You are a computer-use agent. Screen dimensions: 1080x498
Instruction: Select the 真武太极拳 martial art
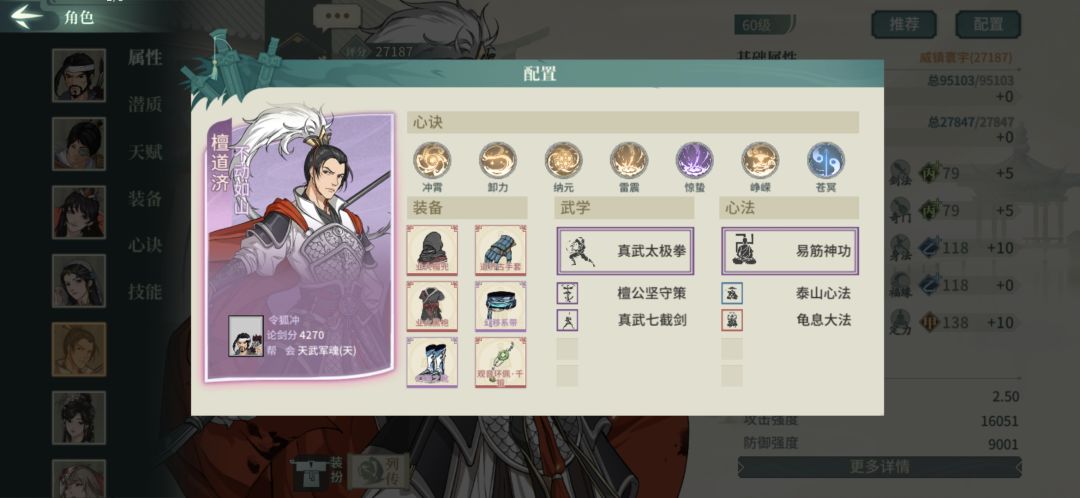pos(625,251)
